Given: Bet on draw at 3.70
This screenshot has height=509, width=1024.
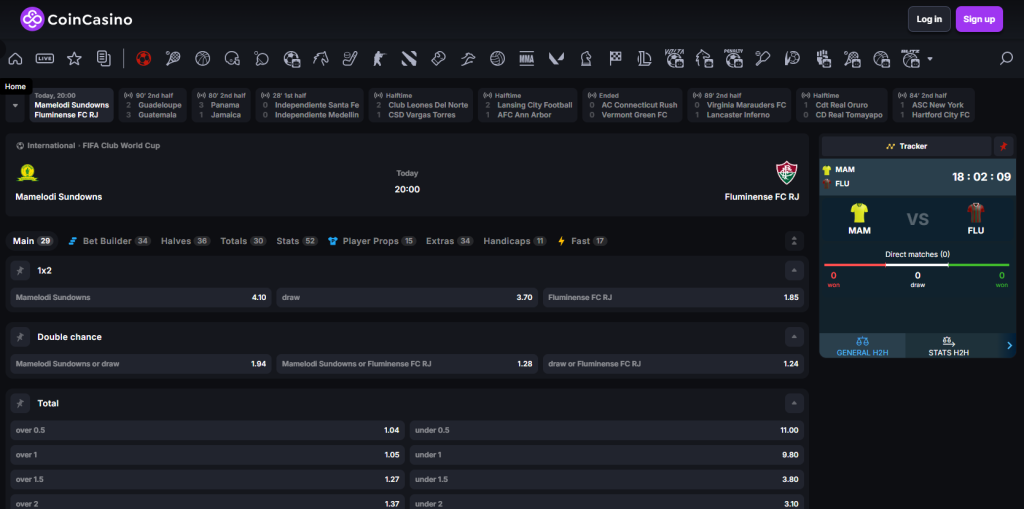Looking at the screenshot, I should click(407, 297).
